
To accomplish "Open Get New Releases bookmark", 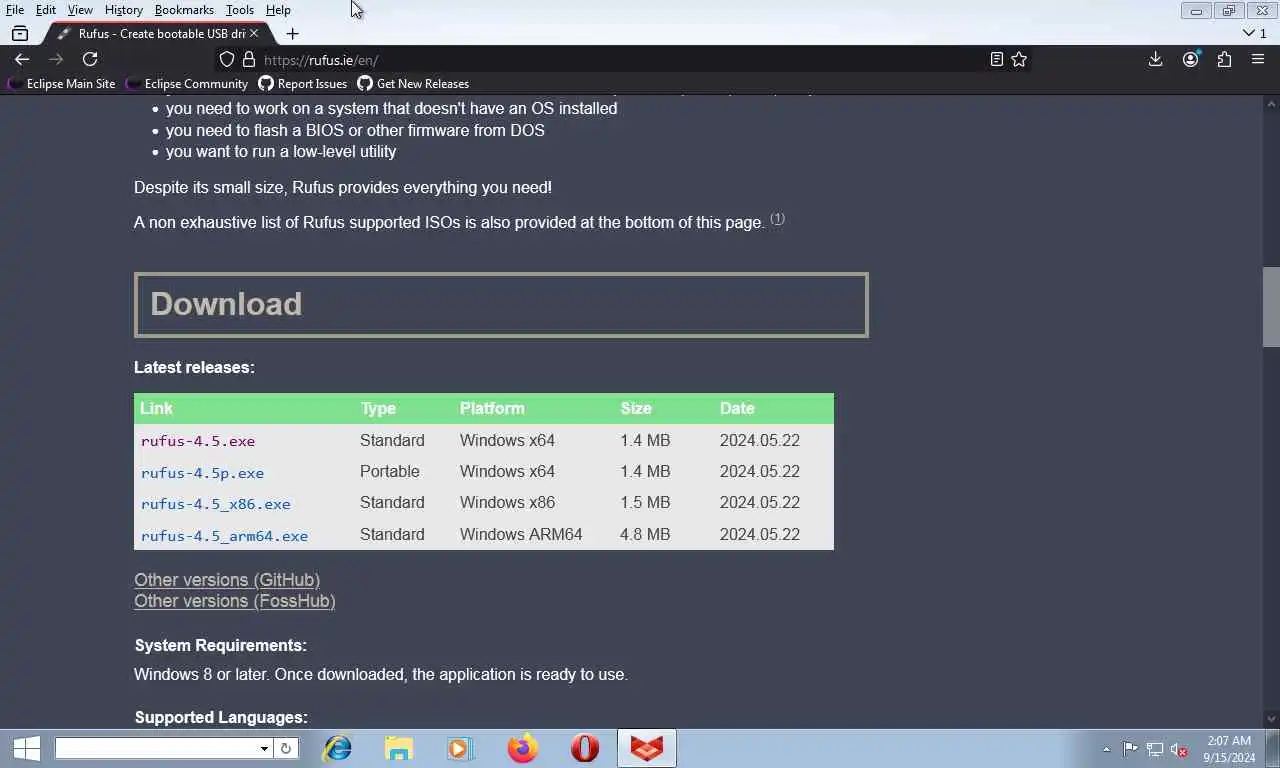I will [x=413, y=84].
